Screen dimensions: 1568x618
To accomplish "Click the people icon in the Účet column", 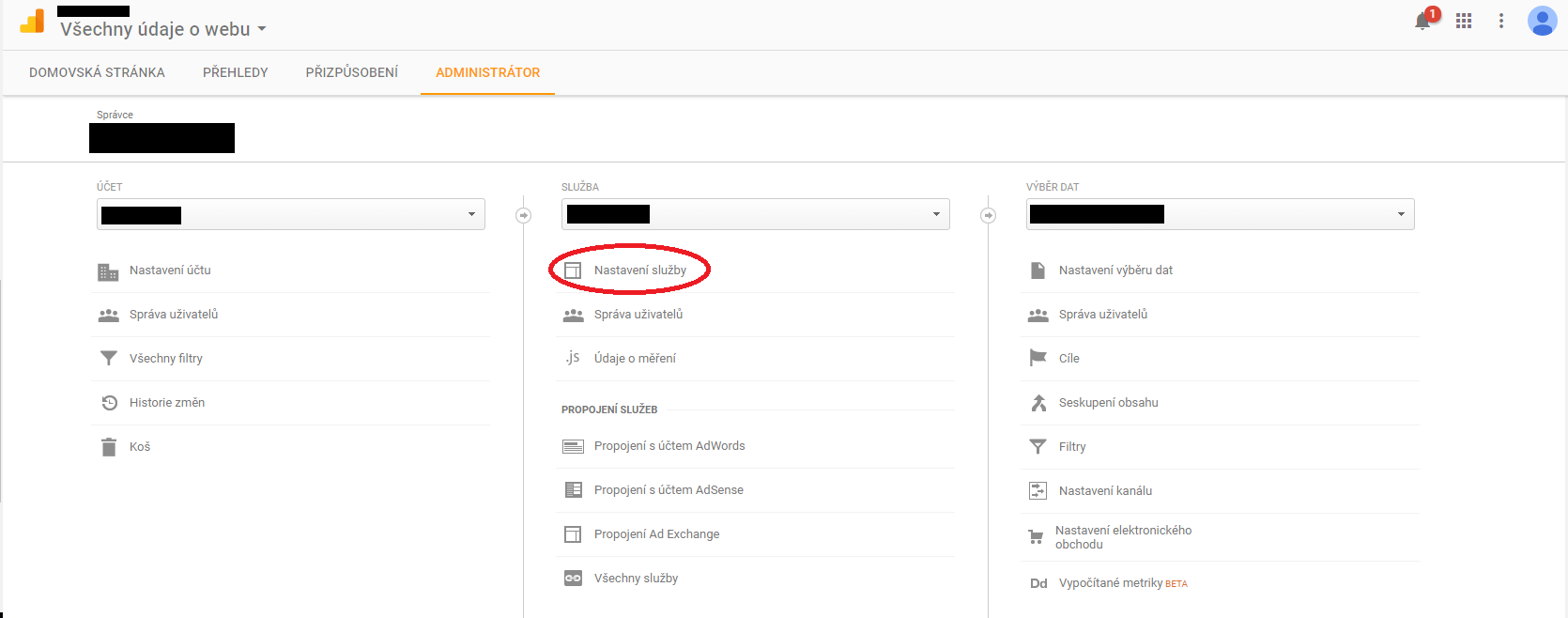I will coord(109,316).
